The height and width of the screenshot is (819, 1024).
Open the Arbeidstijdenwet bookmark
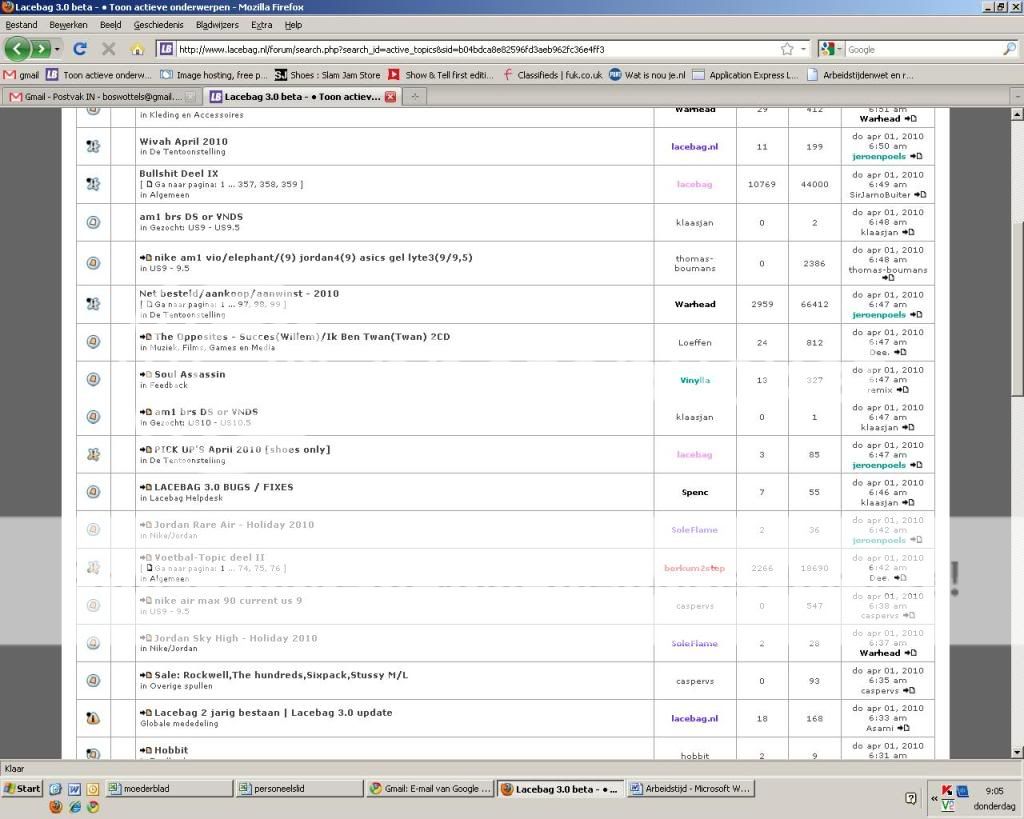(860, 75)
